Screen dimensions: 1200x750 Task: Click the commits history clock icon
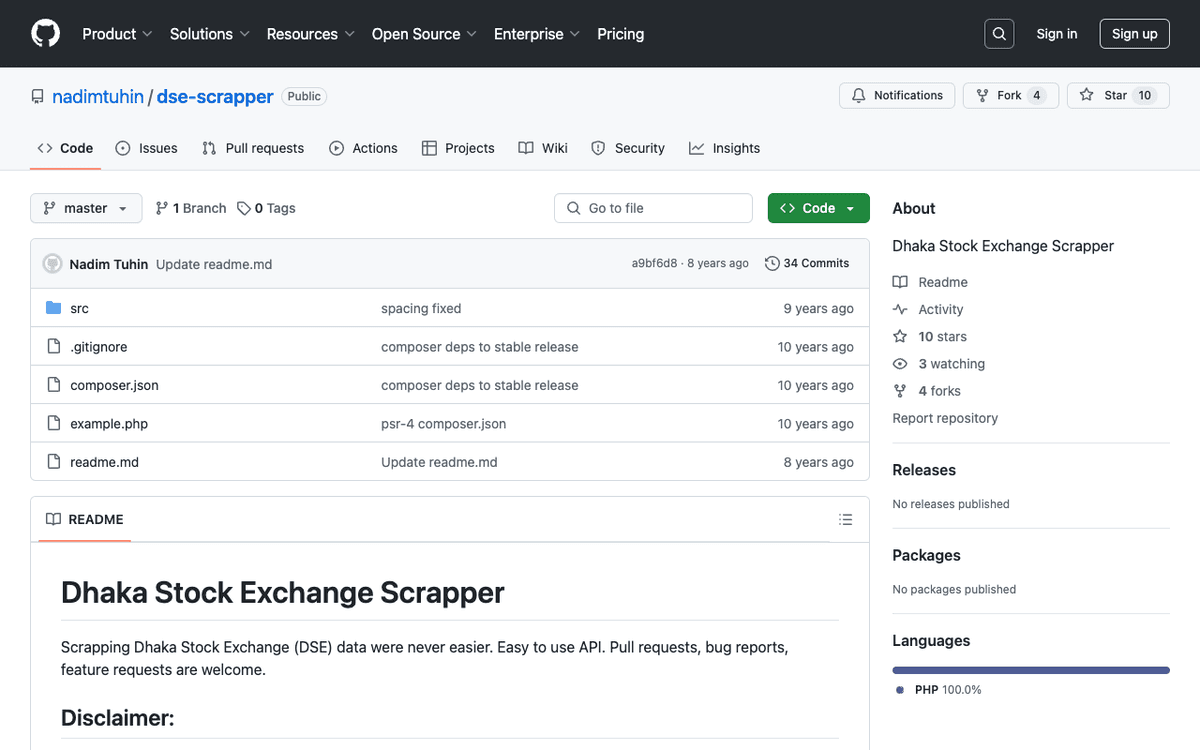point(772,263)
